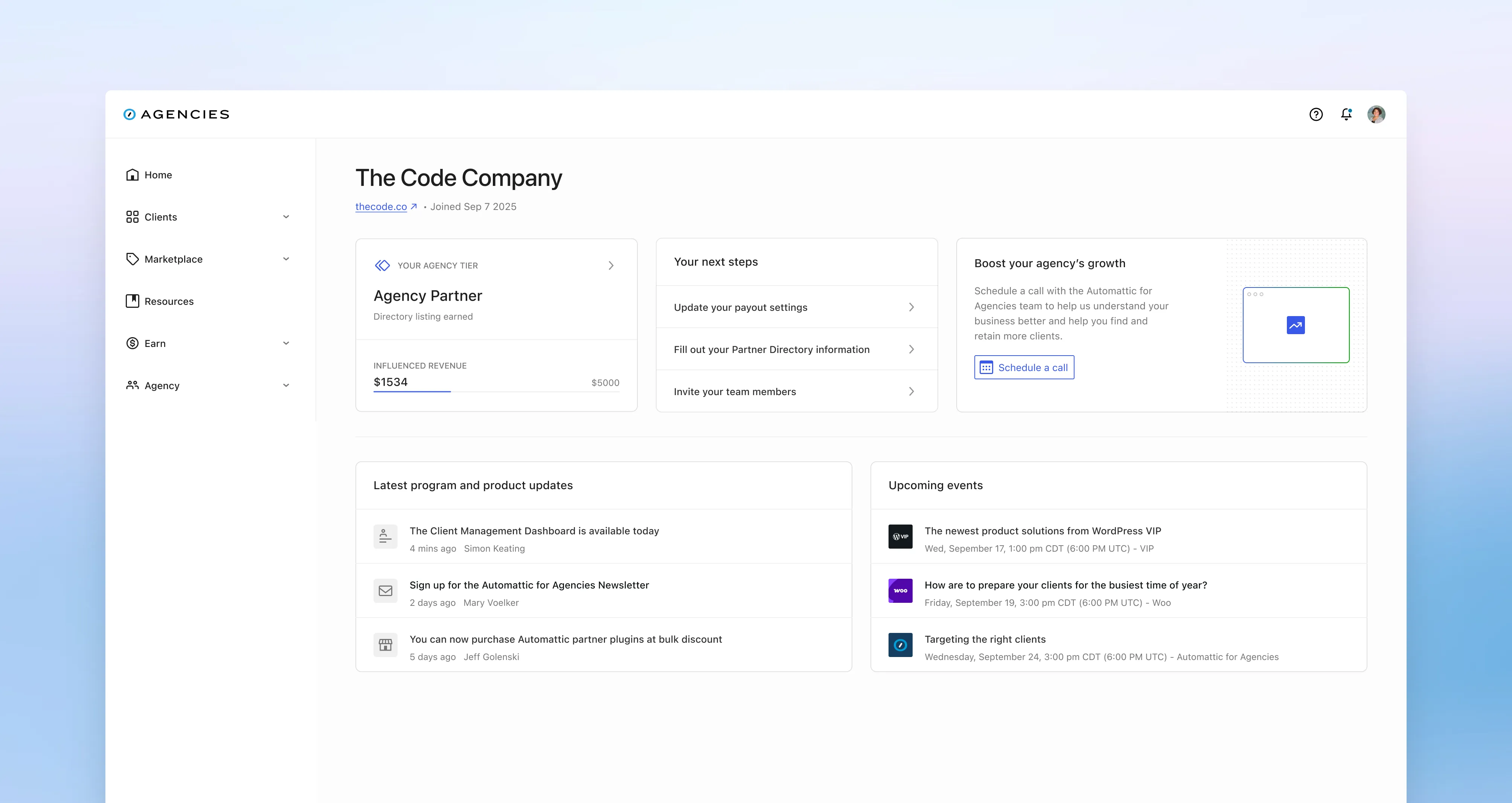Open notifications with the bell icon
This screenshot has width=1512, height=803.
point(1346,114)
